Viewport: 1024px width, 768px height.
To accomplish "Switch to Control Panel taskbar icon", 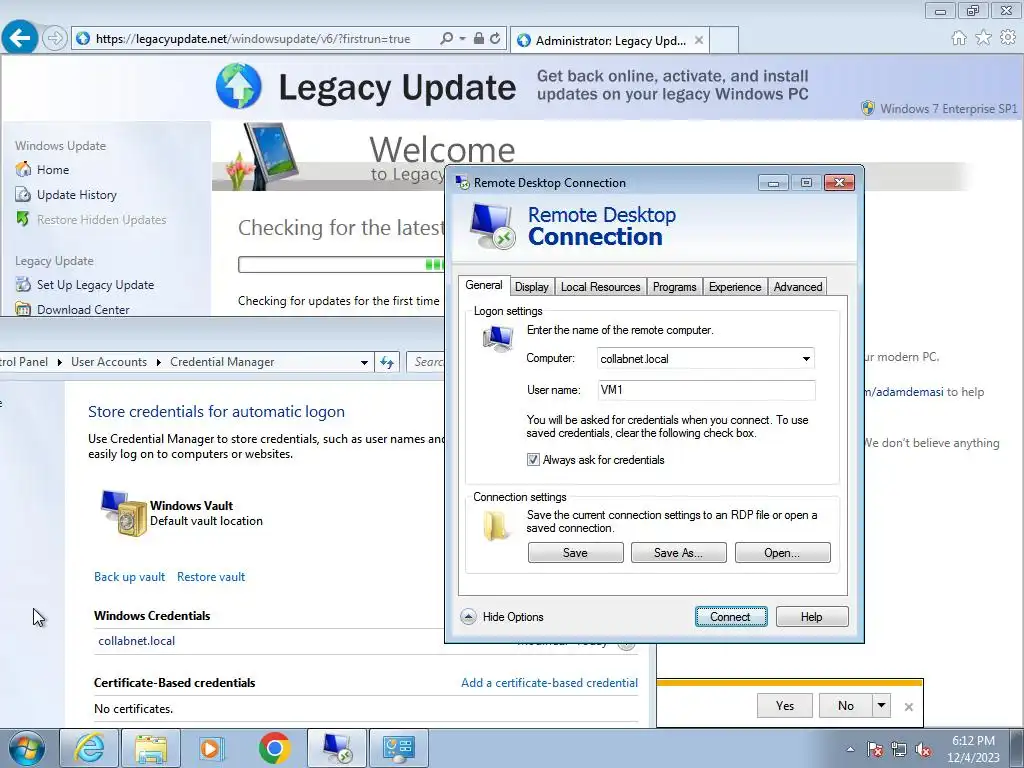I will [x=399, y=748].
